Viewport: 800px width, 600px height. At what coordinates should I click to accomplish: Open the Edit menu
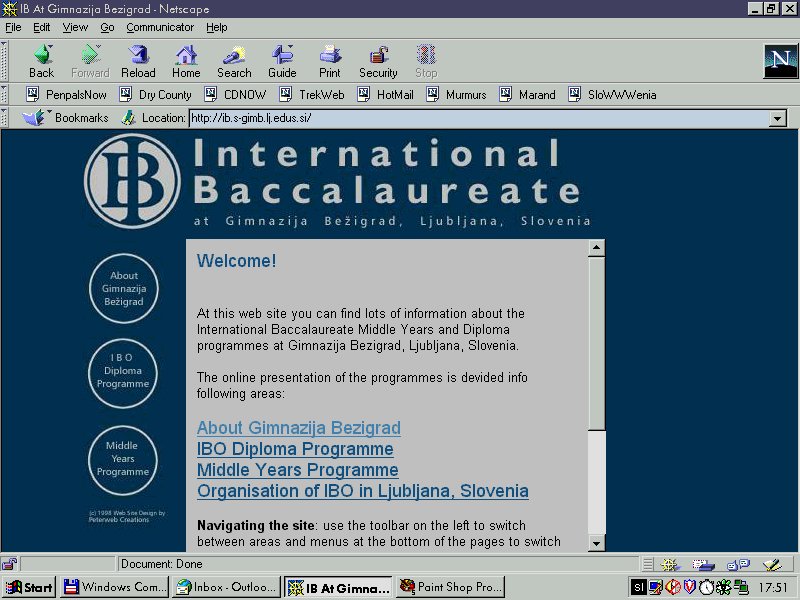pyautogui.click(x=42, y=28)
